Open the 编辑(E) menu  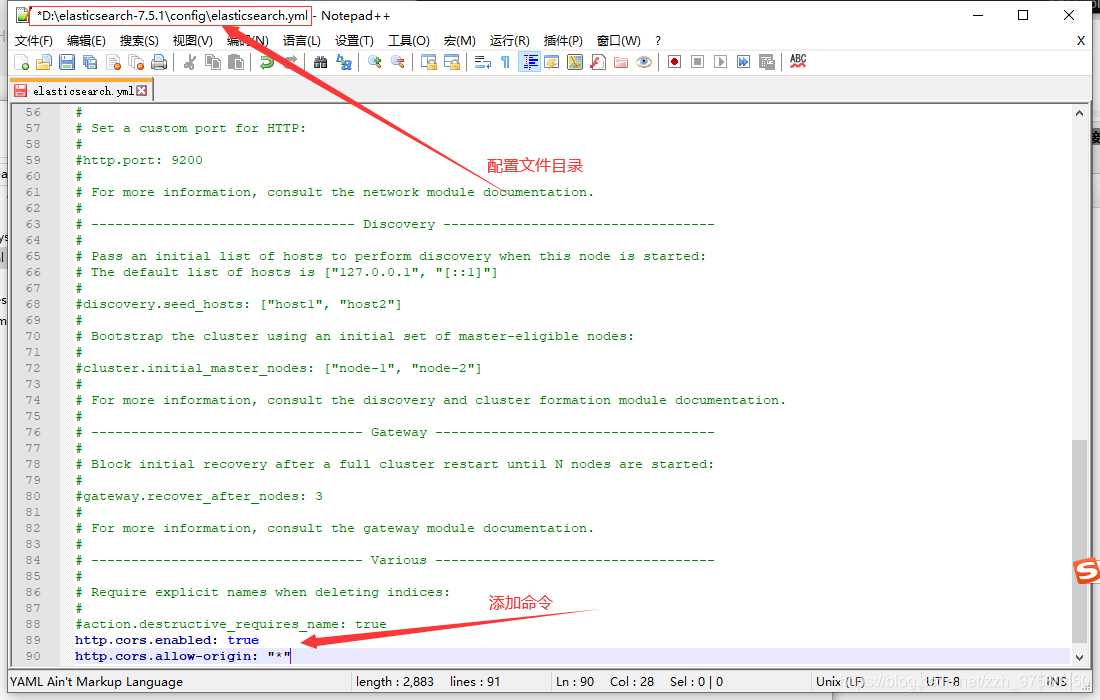pyautogui.click(x=86, y=41)
